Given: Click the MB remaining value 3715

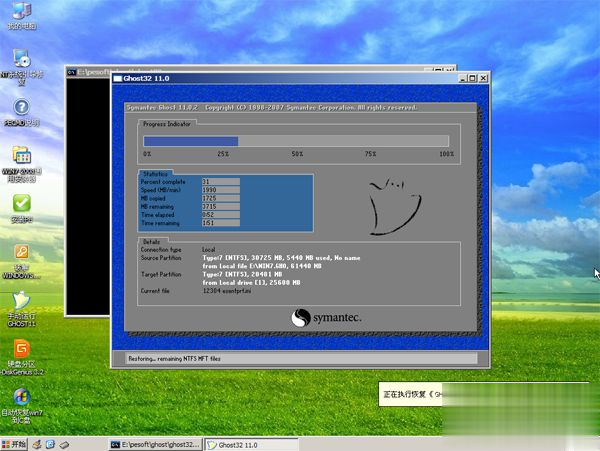Looking at the screenshot, I should click(x=221, y=207).
